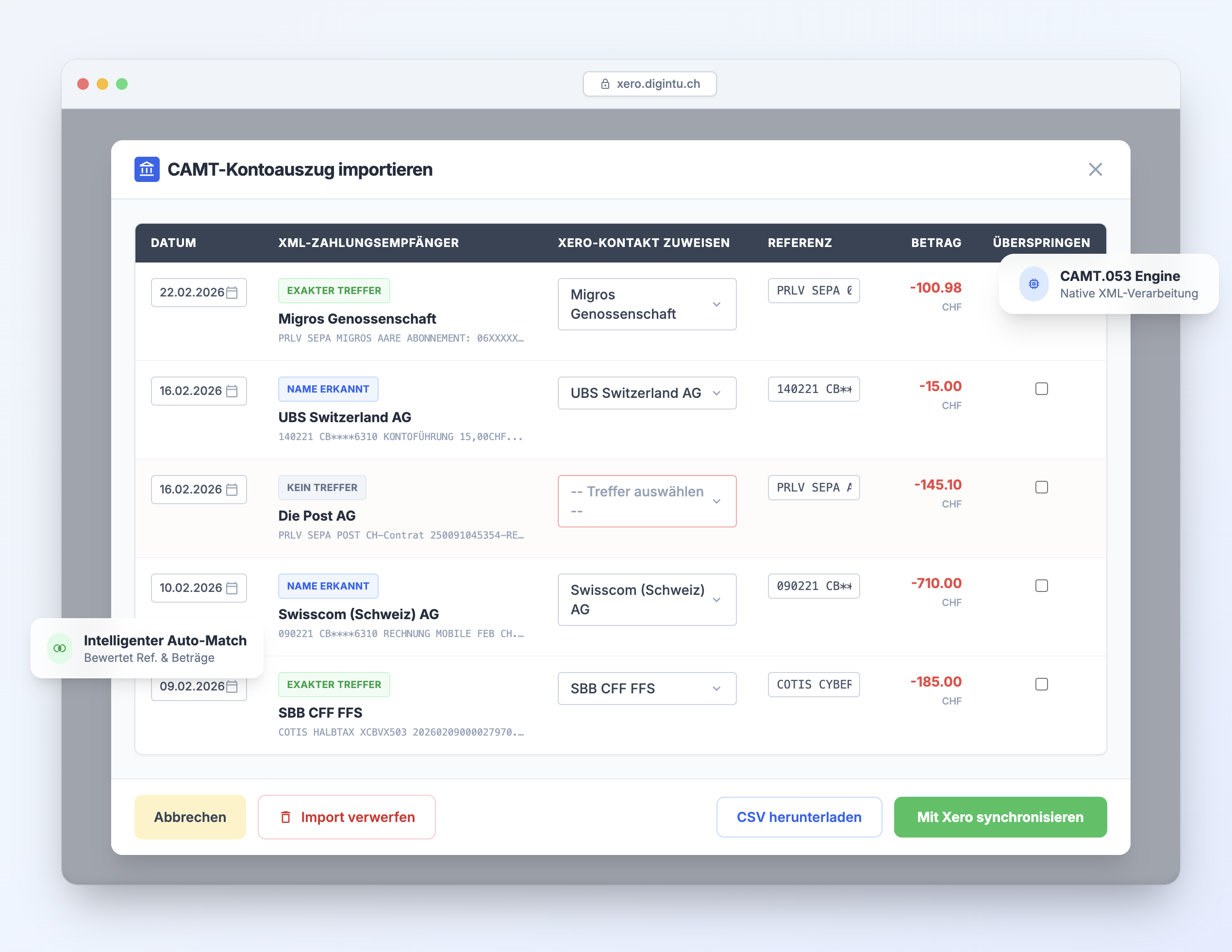Click the NAME ERKANNT badge for UBS

[328, 389]
